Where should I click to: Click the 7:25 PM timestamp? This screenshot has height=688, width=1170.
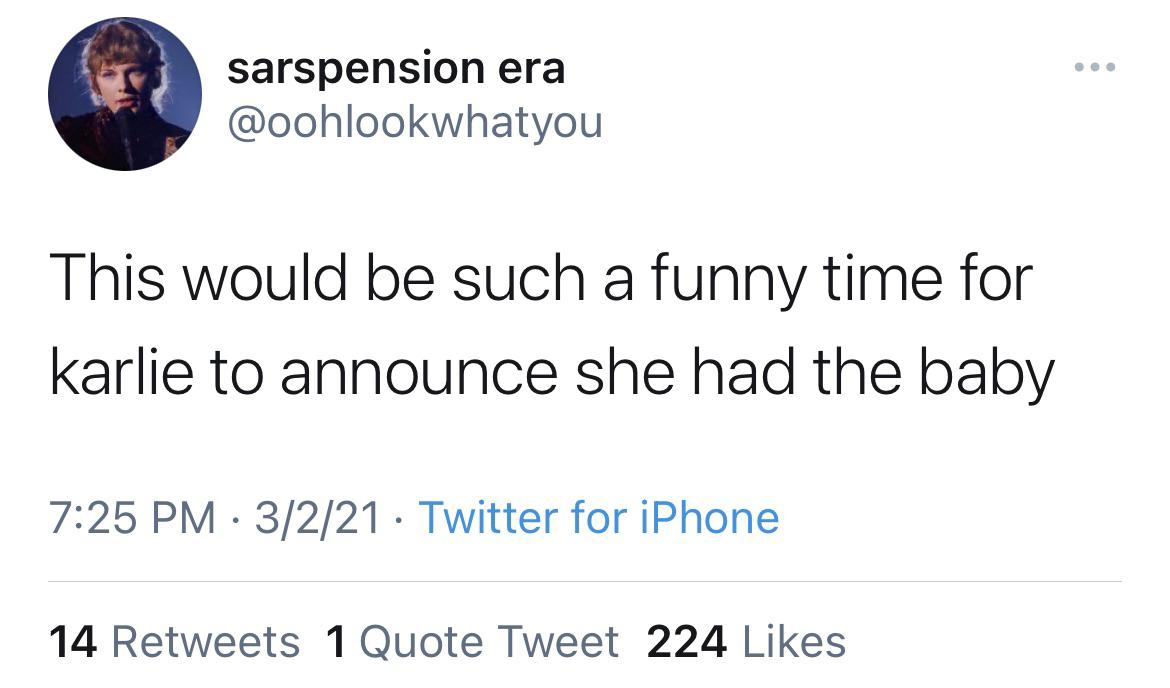pos(132,518)
